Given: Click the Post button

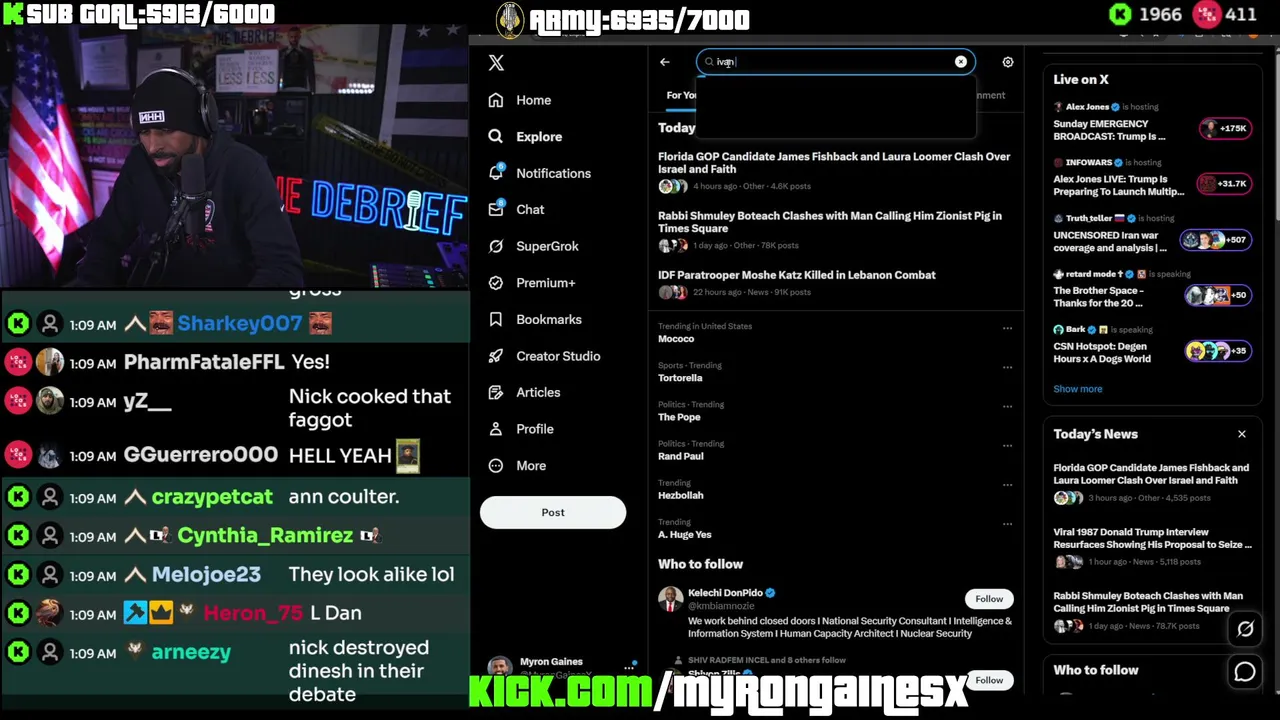Looking at the screenshot, I should click(x=553, y=512).
